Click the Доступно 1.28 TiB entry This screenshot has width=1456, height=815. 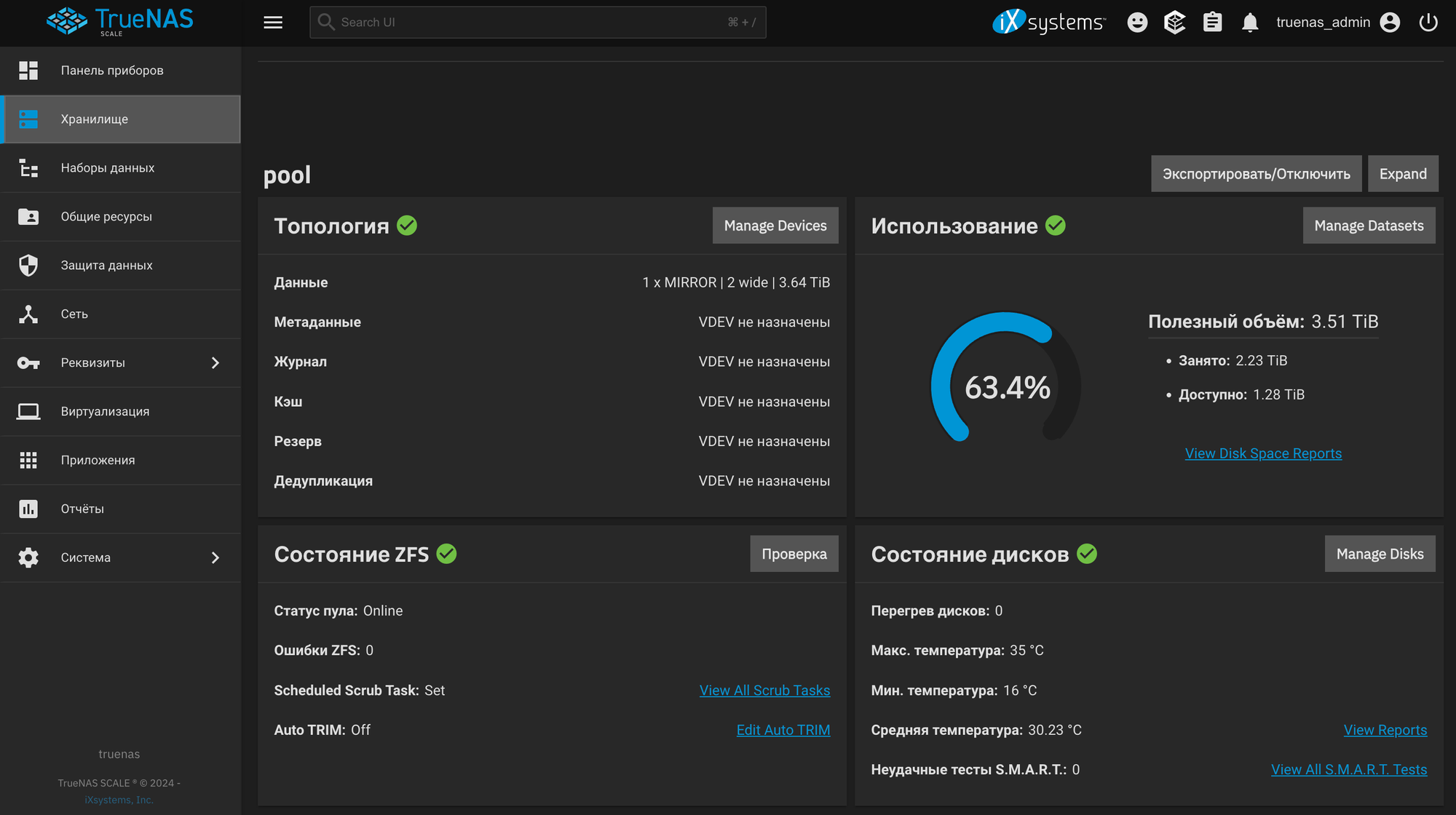tap(1241, 395)
